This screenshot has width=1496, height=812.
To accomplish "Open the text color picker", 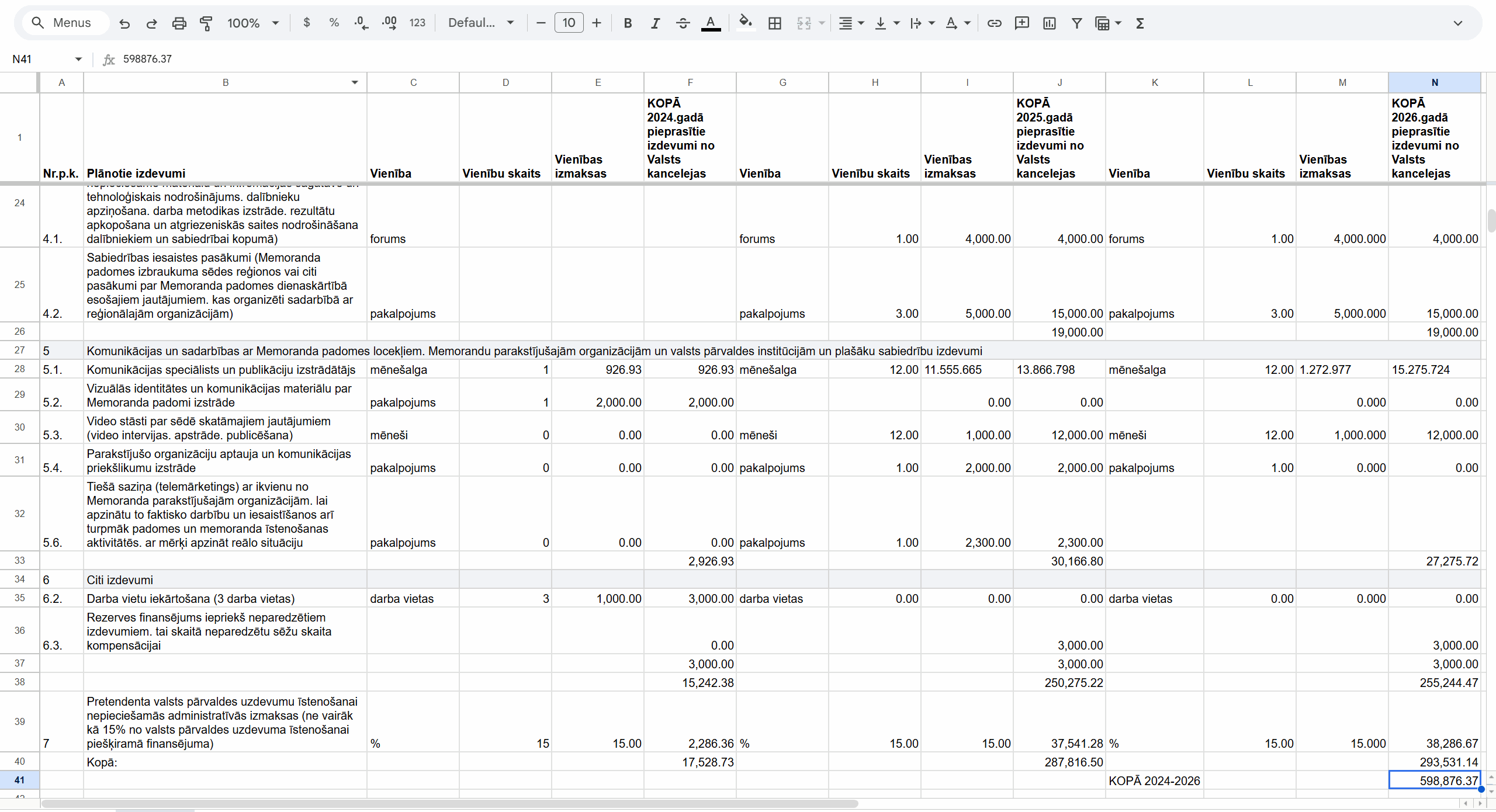I will pyautogui.click(x=711, y=23).
